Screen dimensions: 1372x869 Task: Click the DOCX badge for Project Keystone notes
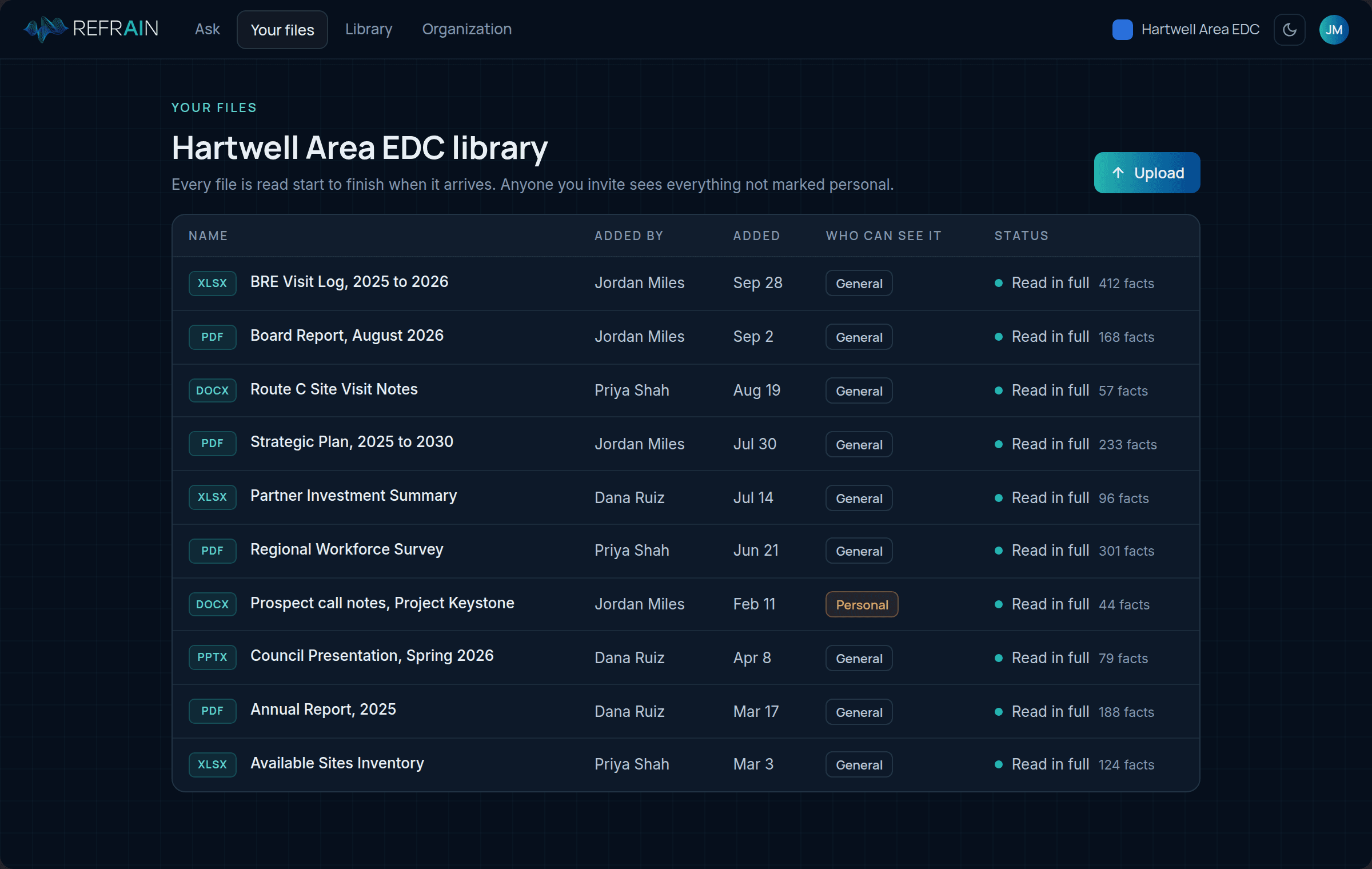pyautogui.click(x=212, y=604)
